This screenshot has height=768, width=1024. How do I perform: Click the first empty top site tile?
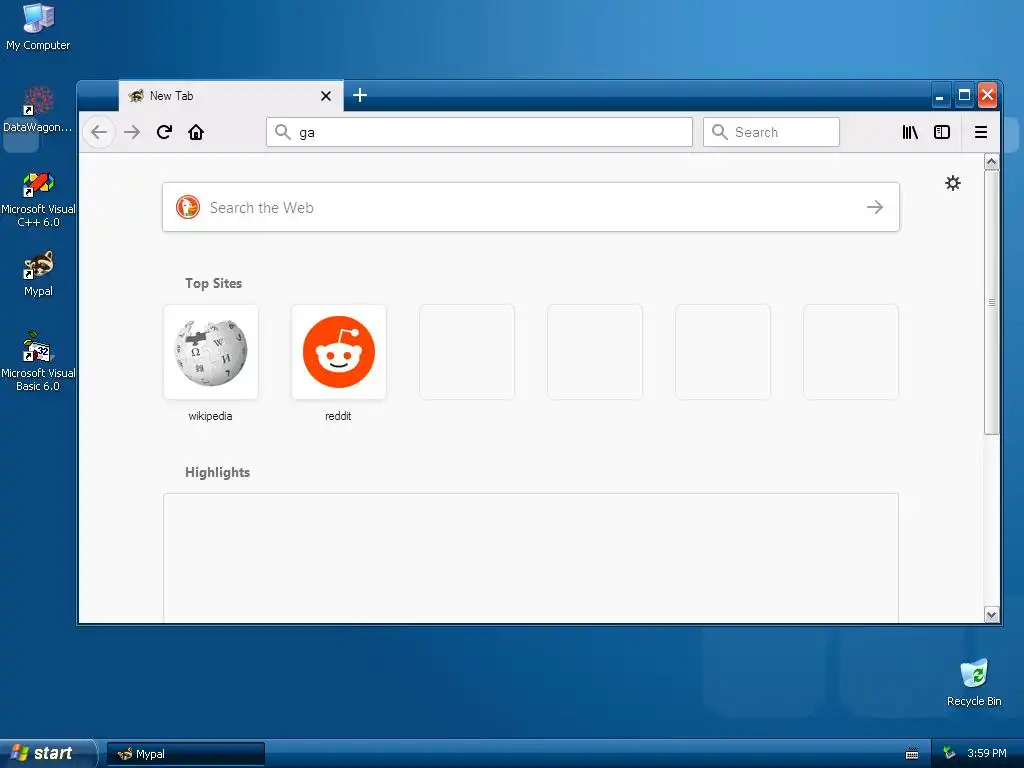click(x=467, y=352)
